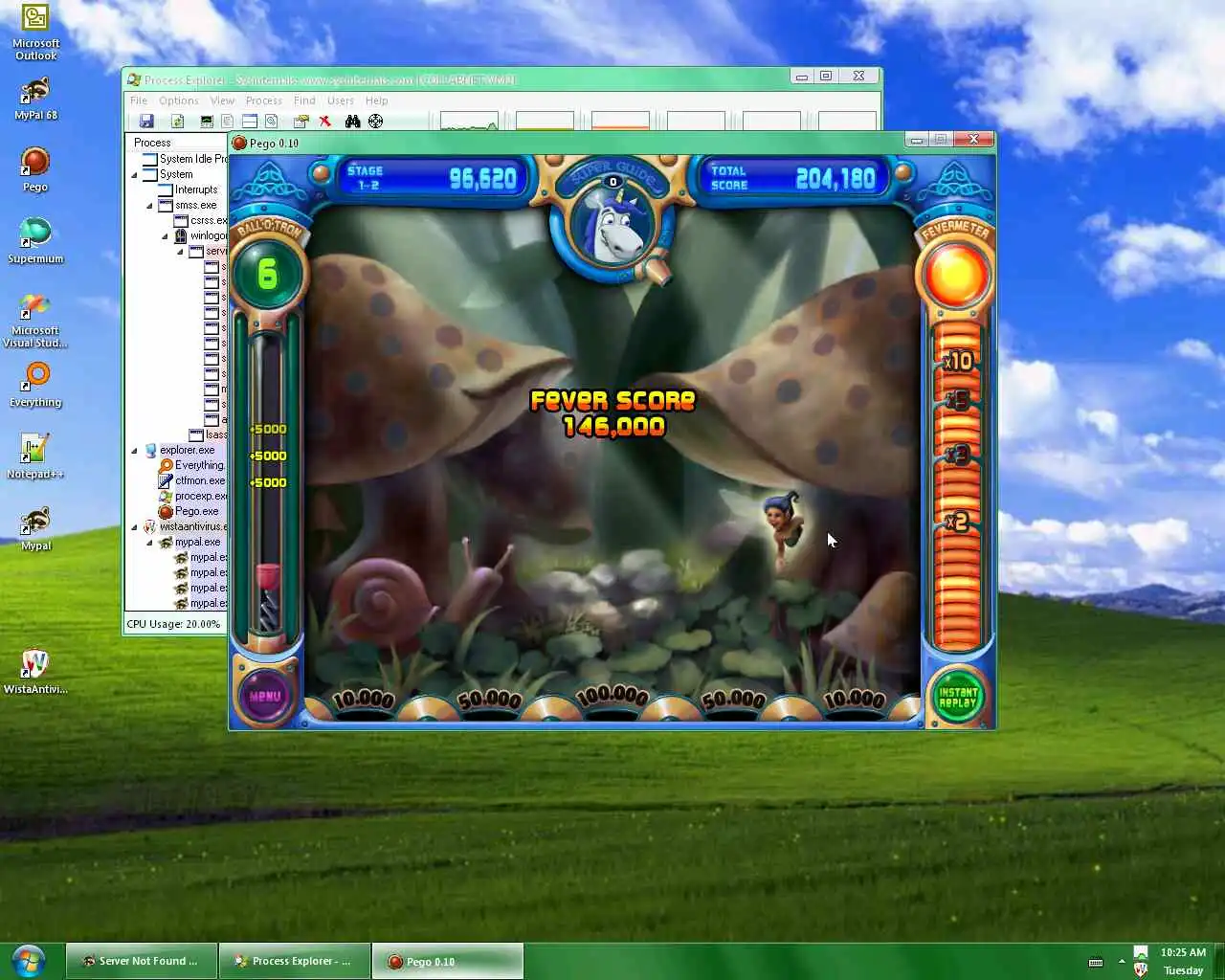
Task: Open Everything desktop icon
Action: pos(35,385)
